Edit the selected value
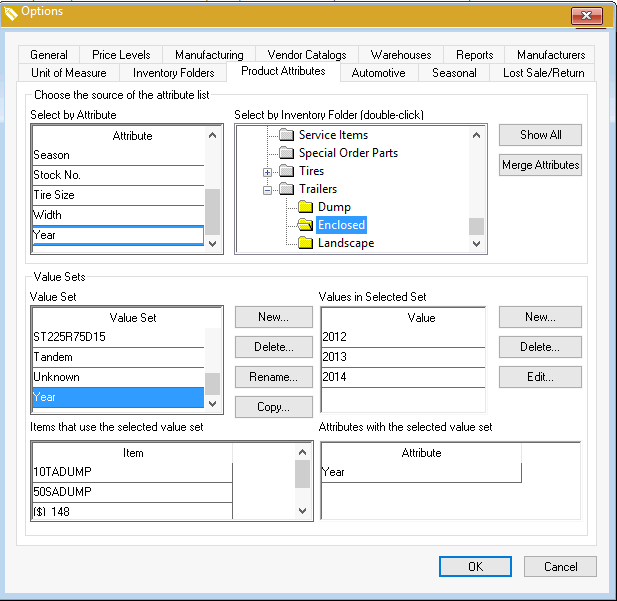 click(x=540, y=377)
